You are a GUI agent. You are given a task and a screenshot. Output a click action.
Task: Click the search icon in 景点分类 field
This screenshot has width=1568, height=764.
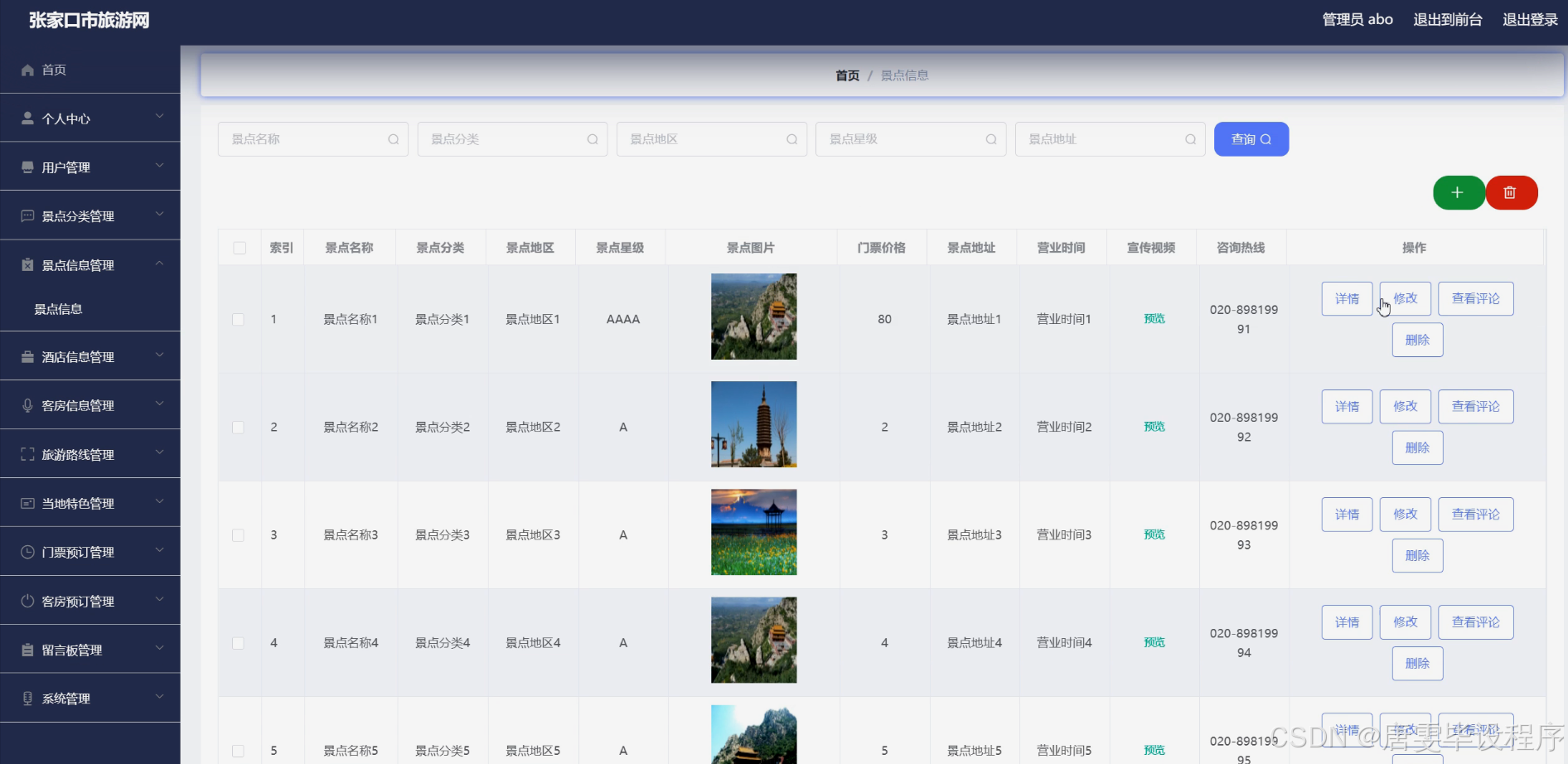593,139
